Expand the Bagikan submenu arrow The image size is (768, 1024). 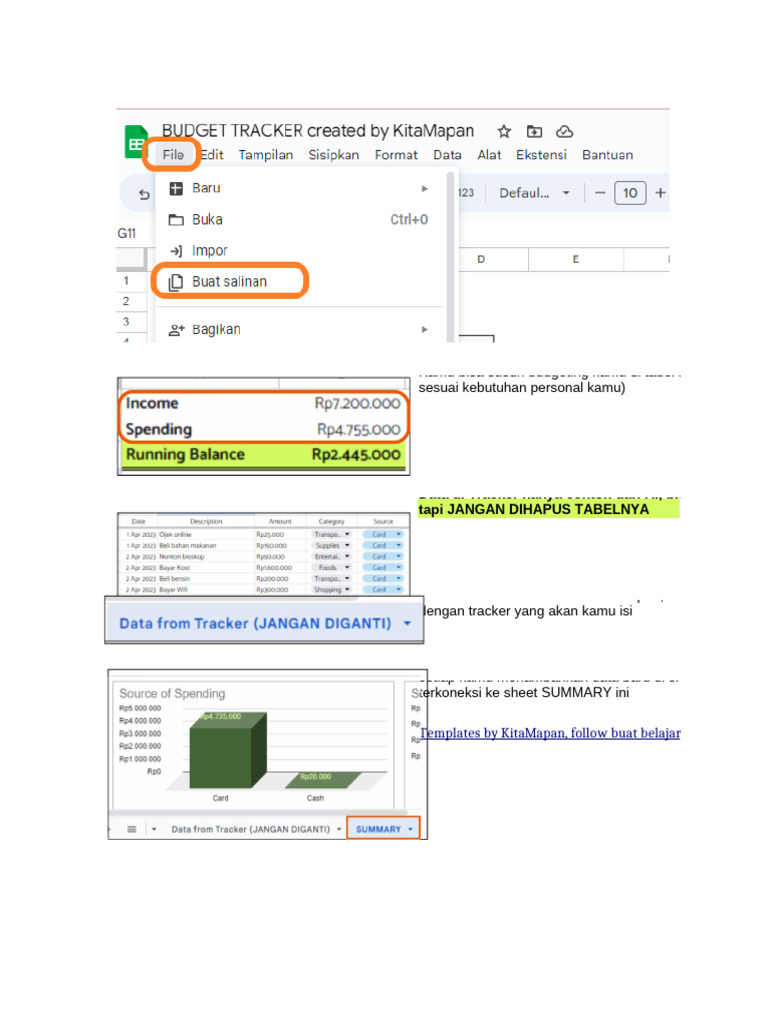tap(424, 330)
